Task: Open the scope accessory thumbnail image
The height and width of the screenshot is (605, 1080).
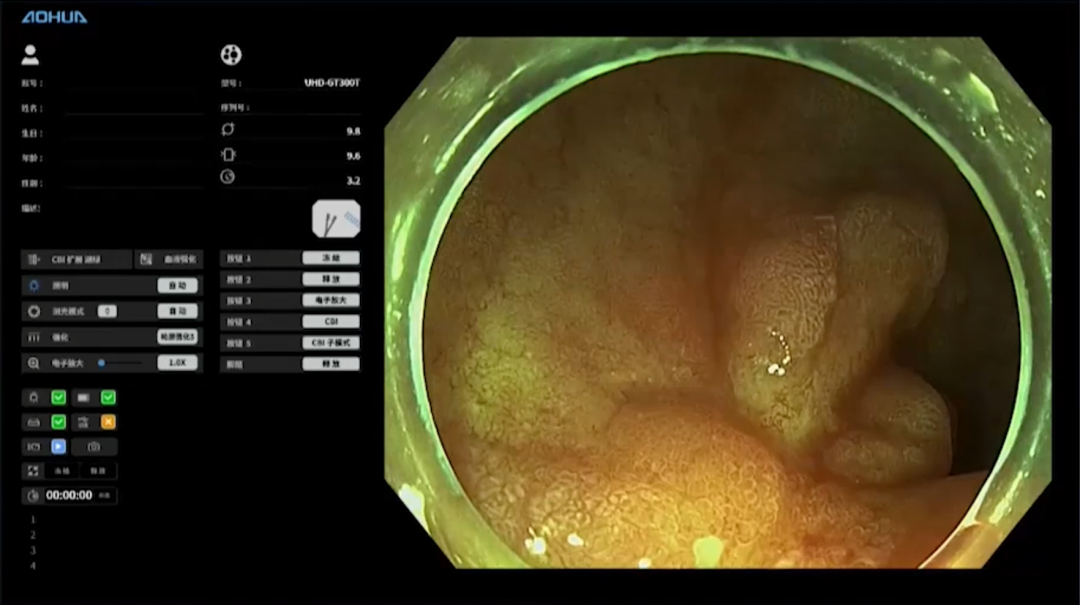Action: [336, 219]
